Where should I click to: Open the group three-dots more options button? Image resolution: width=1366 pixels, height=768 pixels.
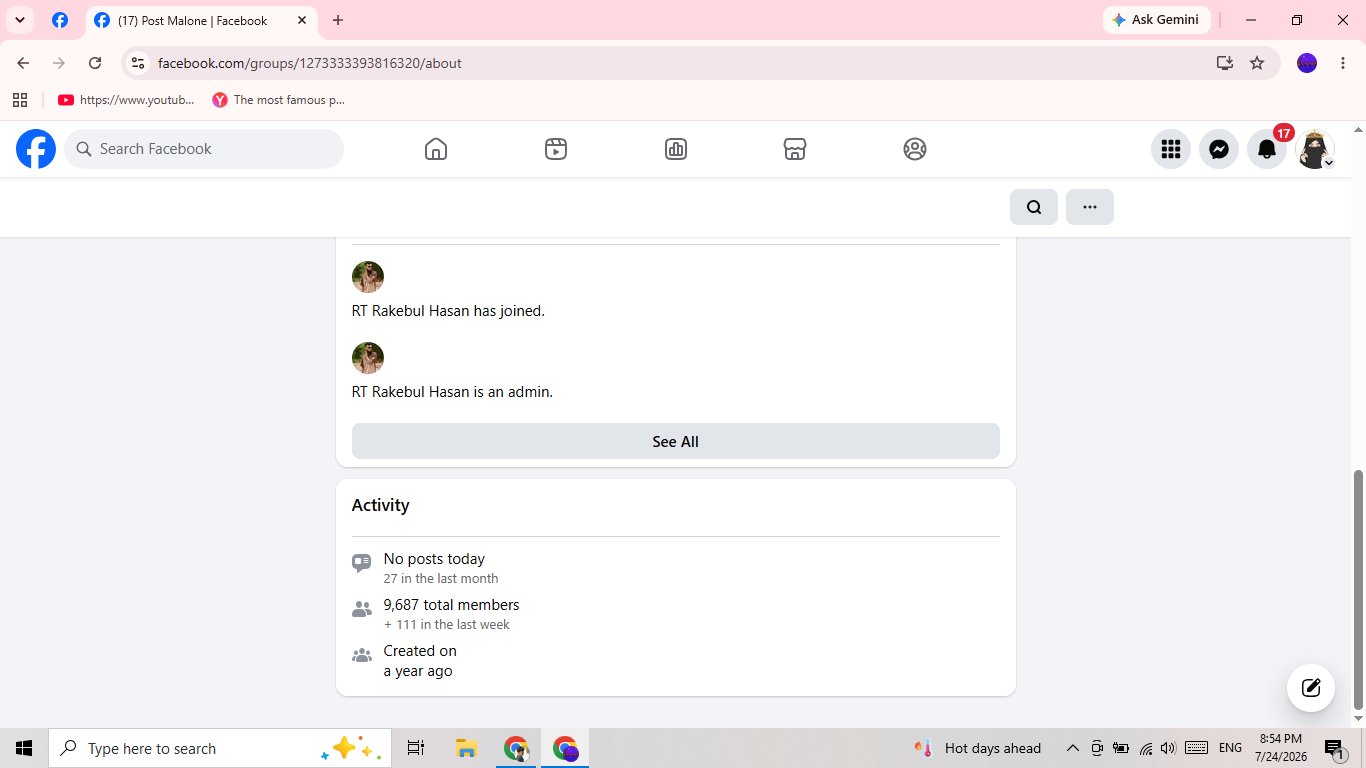(1090, 207)
